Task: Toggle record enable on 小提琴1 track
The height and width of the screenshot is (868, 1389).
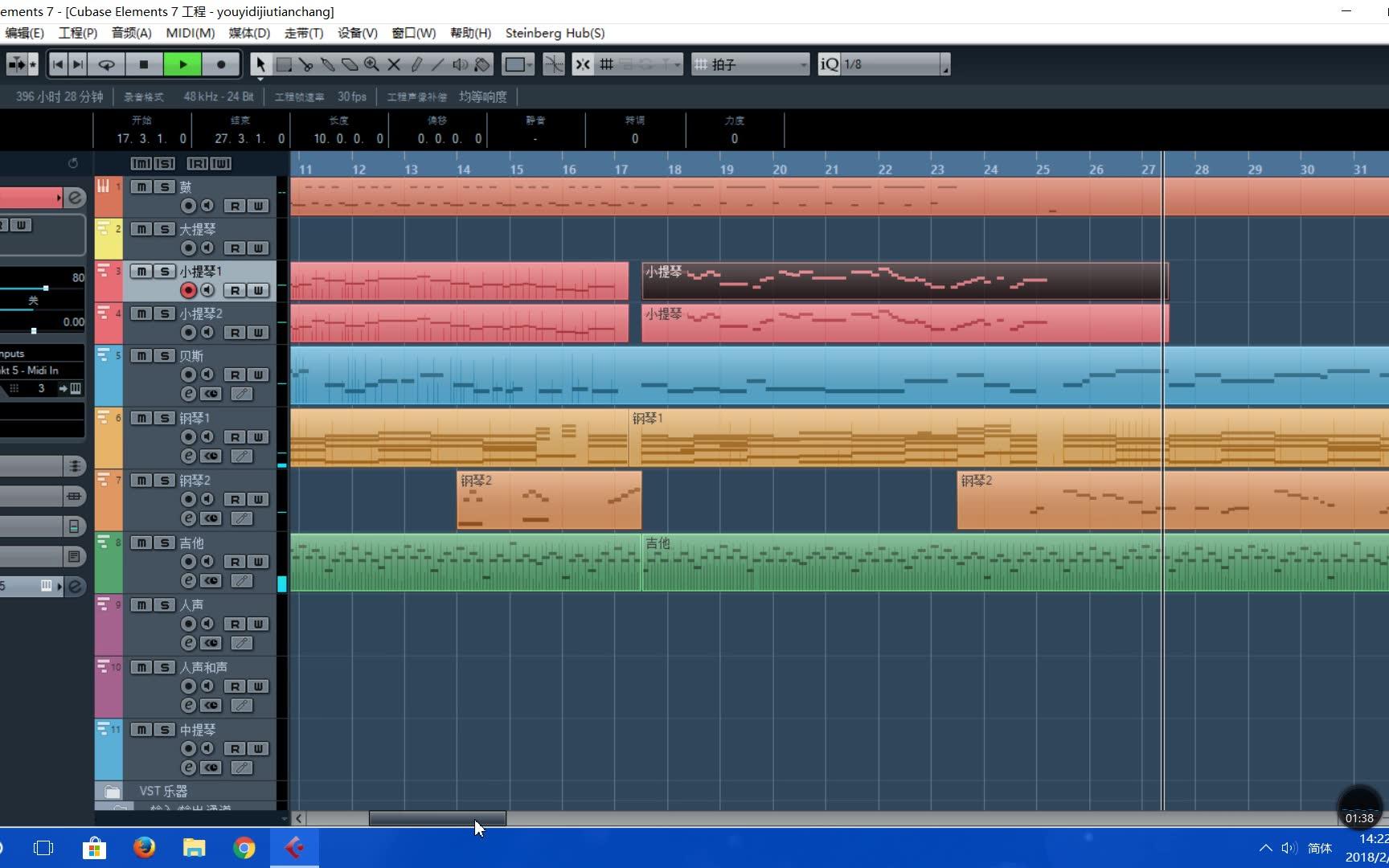Action: pos(188,290)
